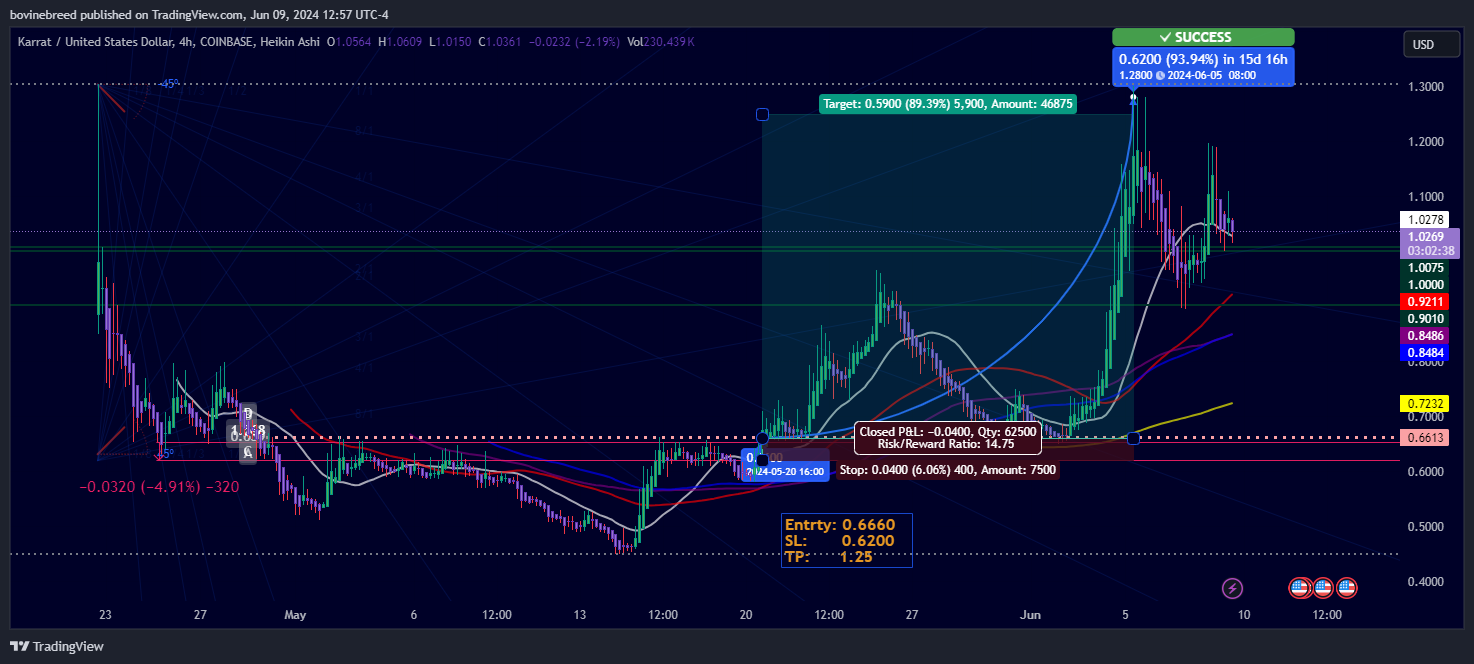Image resolution: width=1474 pixels, height=664 pixels.
Task: Click the 23 date on time axis
Action: [x=105, y=615]
